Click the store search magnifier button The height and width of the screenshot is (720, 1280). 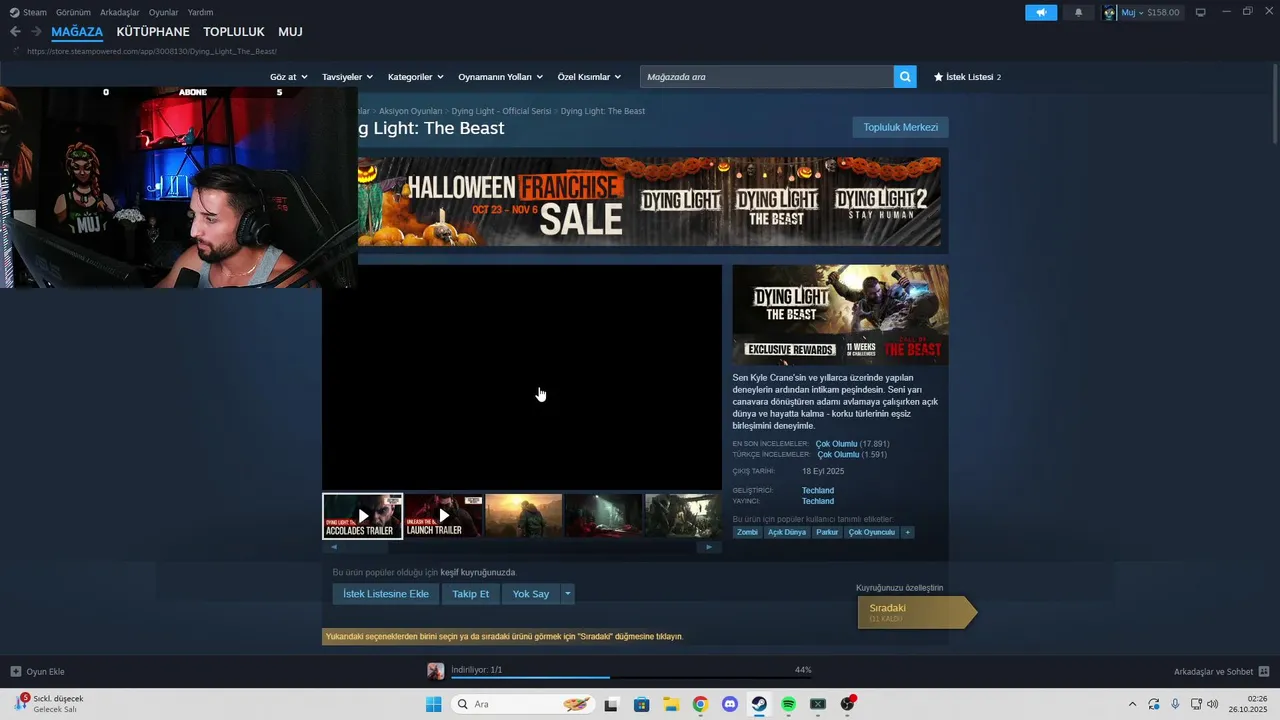pyautogui.click(x=905, y=77)
